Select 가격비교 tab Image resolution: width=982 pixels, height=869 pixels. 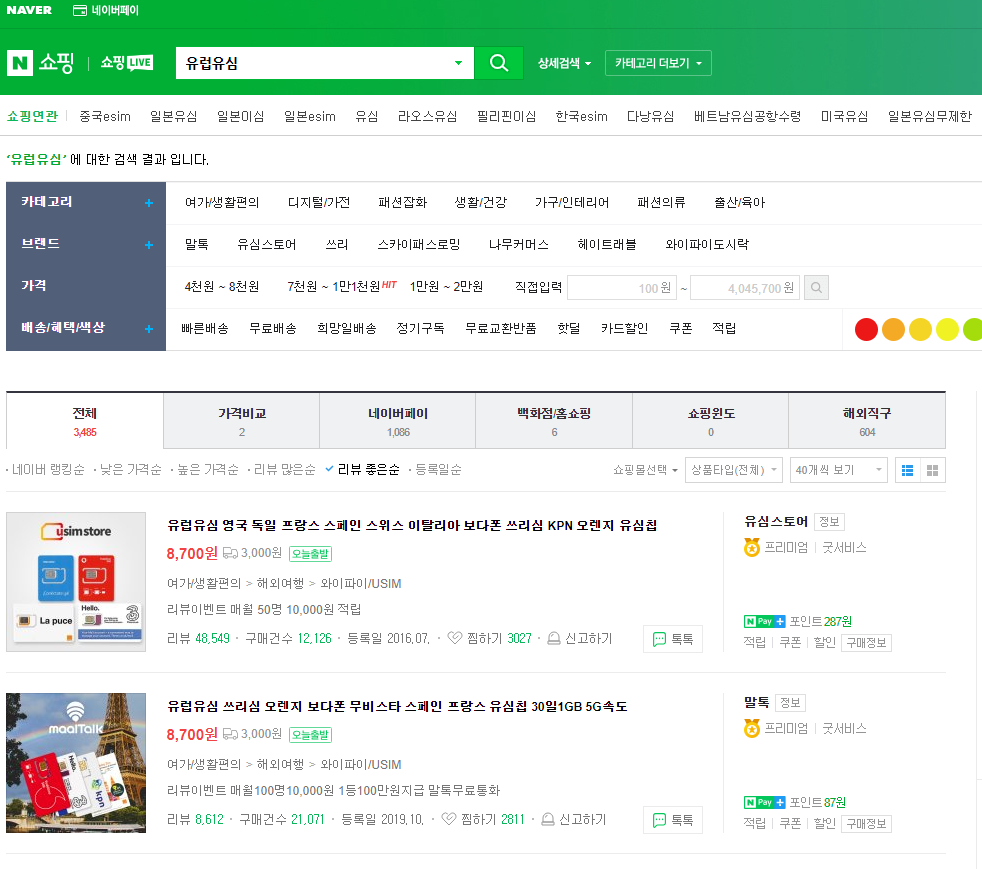(x=242, y=421)
